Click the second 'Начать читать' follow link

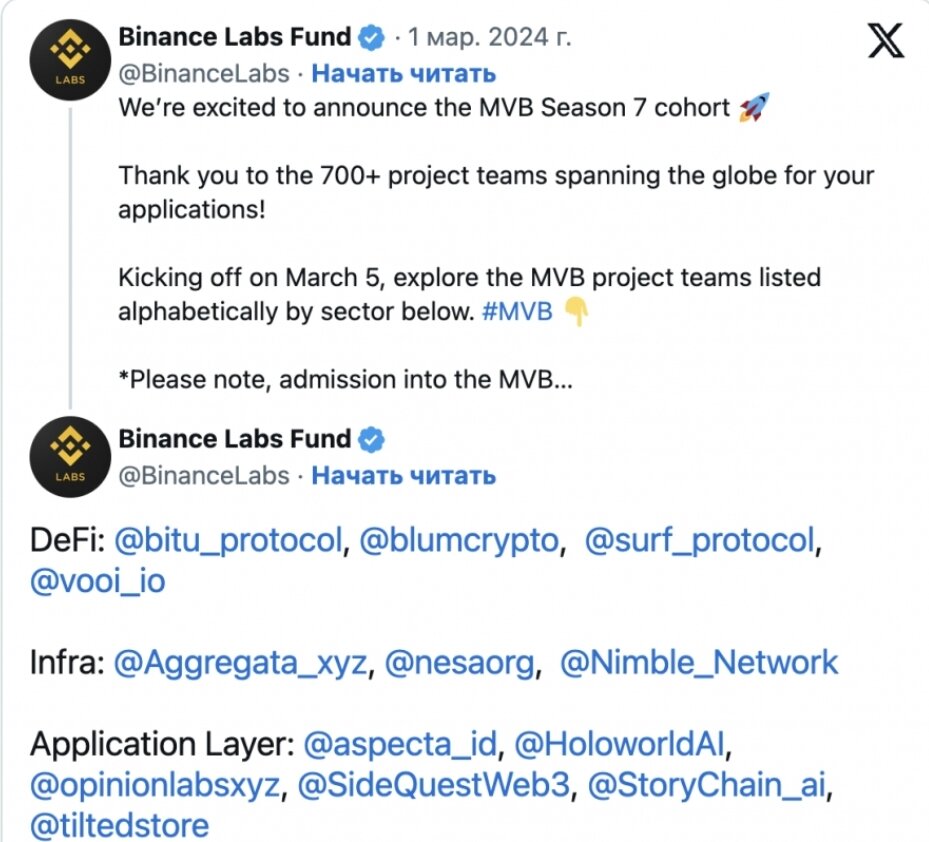(x=403, y=476)
